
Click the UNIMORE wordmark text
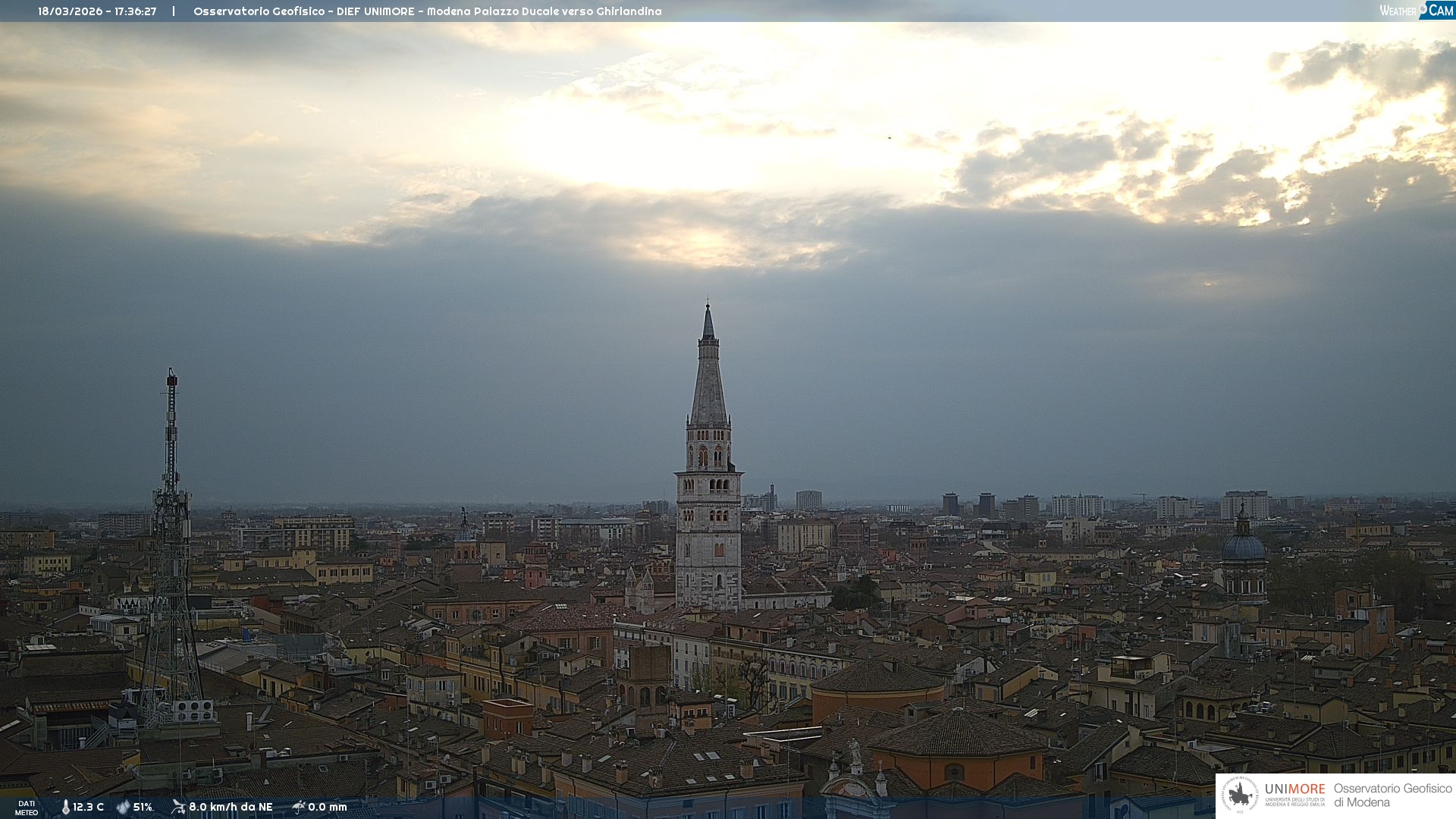point(1294,789)
